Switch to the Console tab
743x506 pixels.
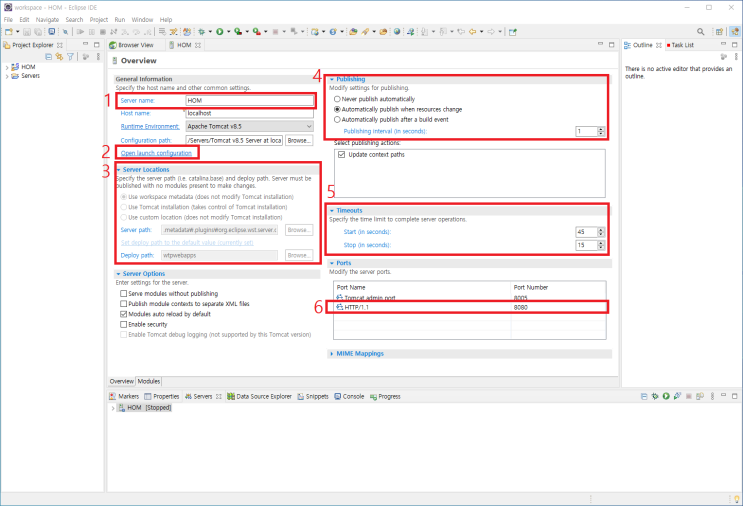click(x=349, y=397)
